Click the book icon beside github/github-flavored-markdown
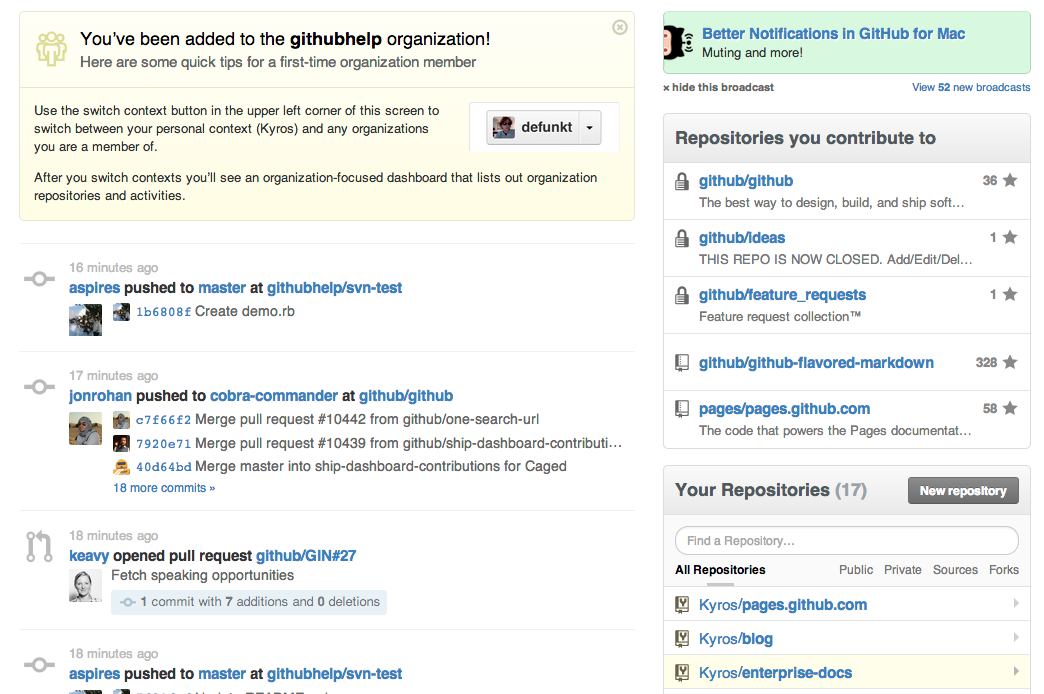The image size is (1044, 694). coord(683,363)
